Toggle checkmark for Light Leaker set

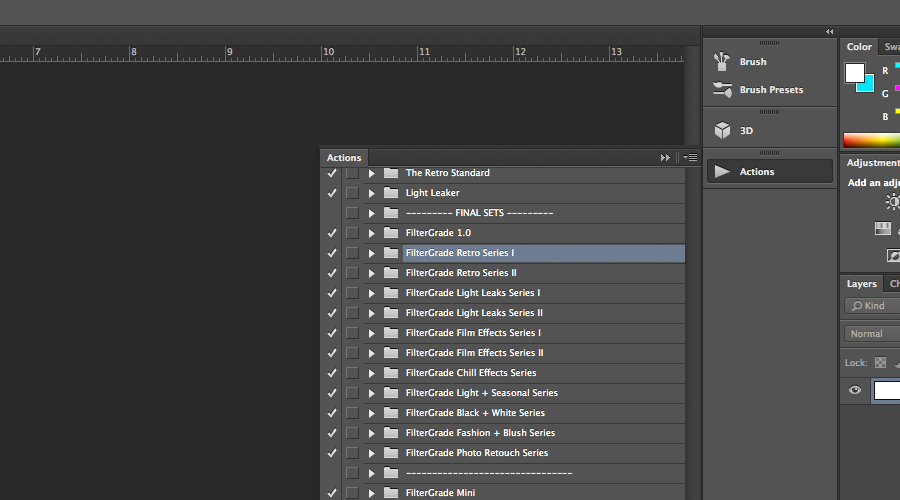coord(332,193)
